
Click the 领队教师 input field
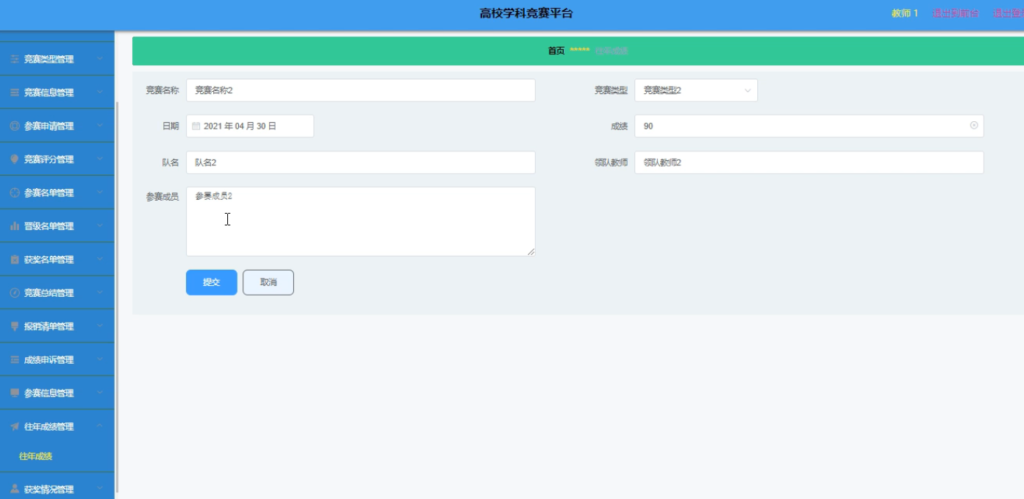809,163
